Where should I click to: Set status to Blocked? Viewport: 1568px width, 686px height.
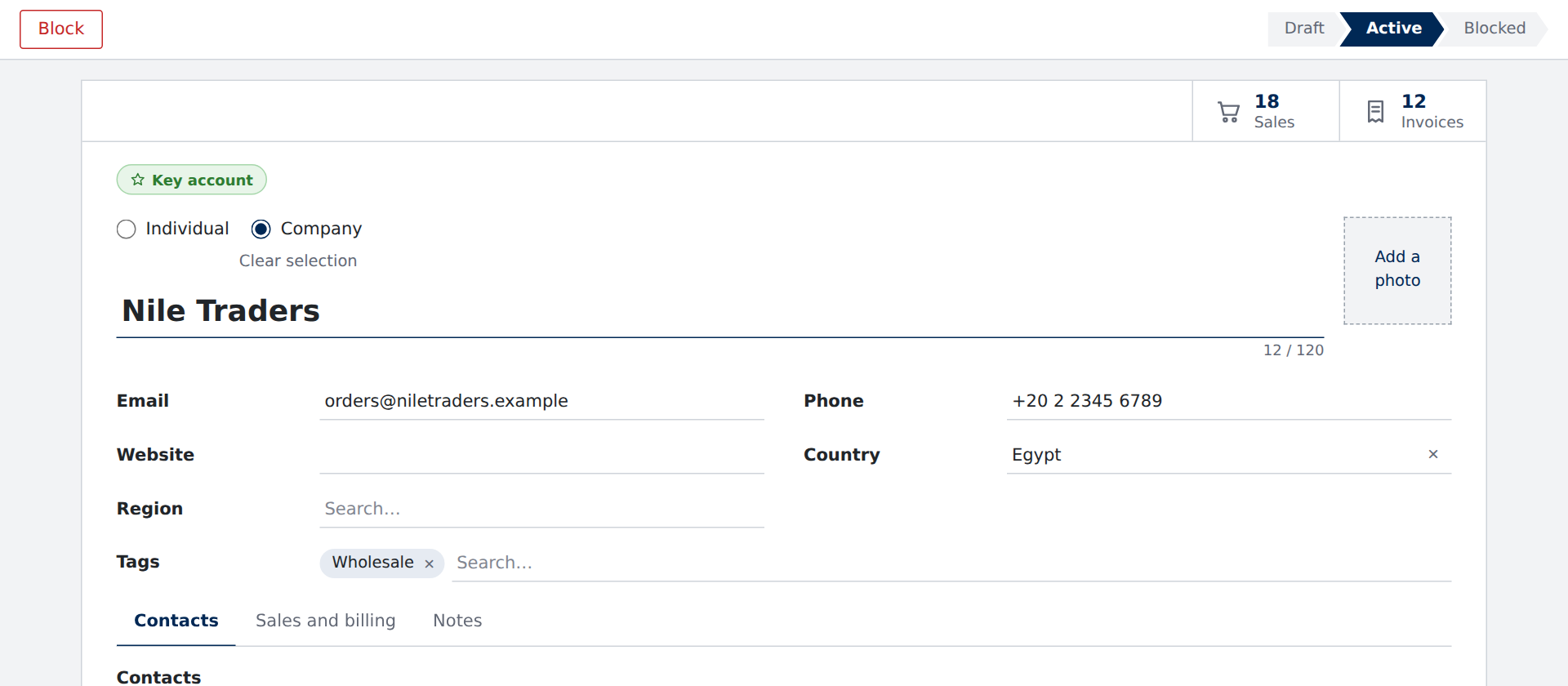(x=1494, y=29)
